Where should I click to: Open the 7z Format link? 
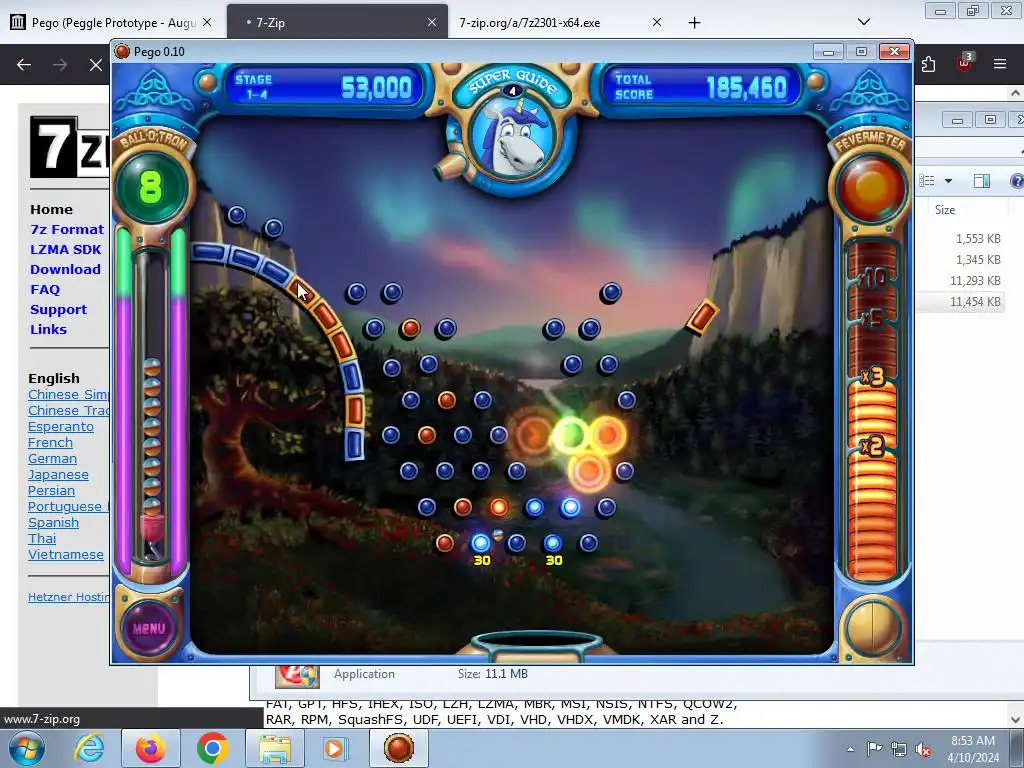(x=67, y=230)
